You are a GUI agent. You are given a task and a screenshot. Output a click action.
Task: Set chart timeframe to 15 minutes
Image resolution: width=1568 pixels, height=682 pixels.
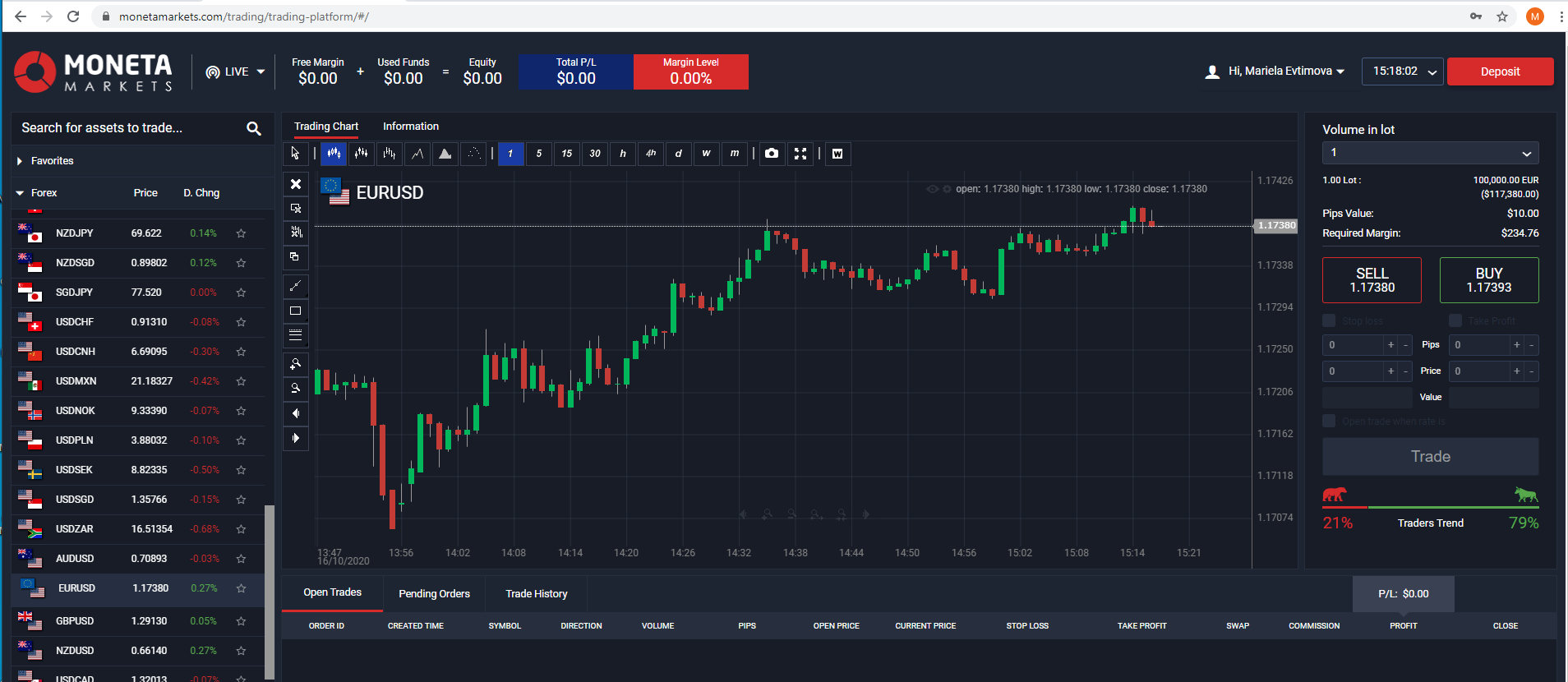pos(566,154)
